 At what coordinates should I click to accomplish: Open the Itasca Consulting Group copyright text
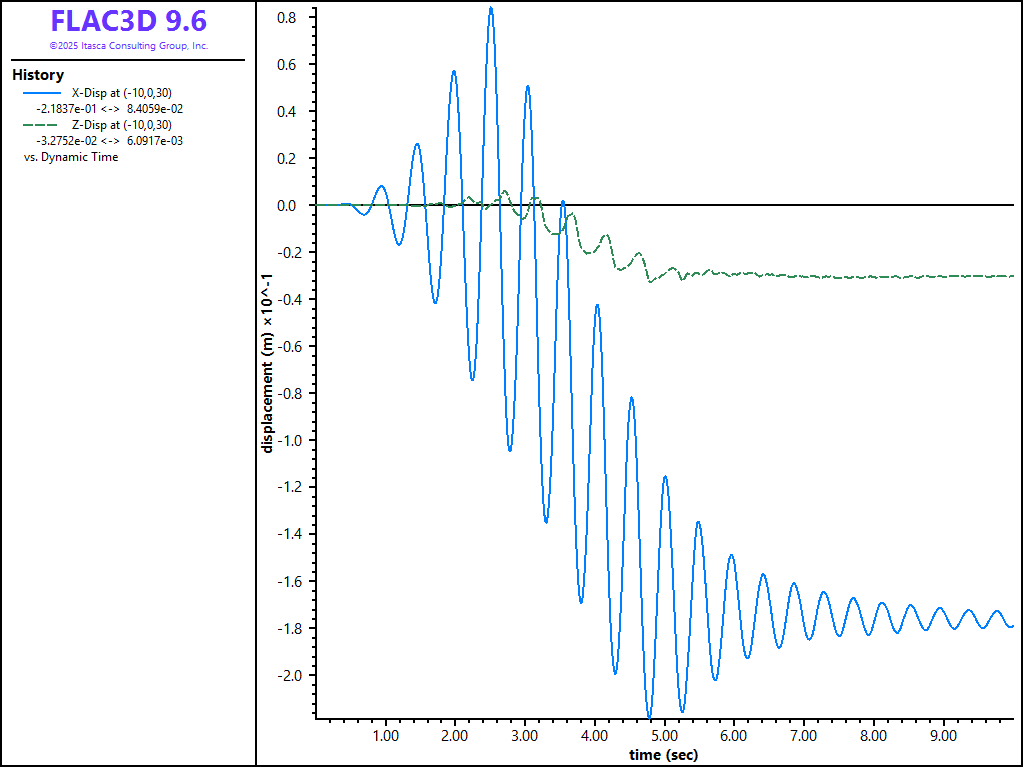[x=129, y=46]
